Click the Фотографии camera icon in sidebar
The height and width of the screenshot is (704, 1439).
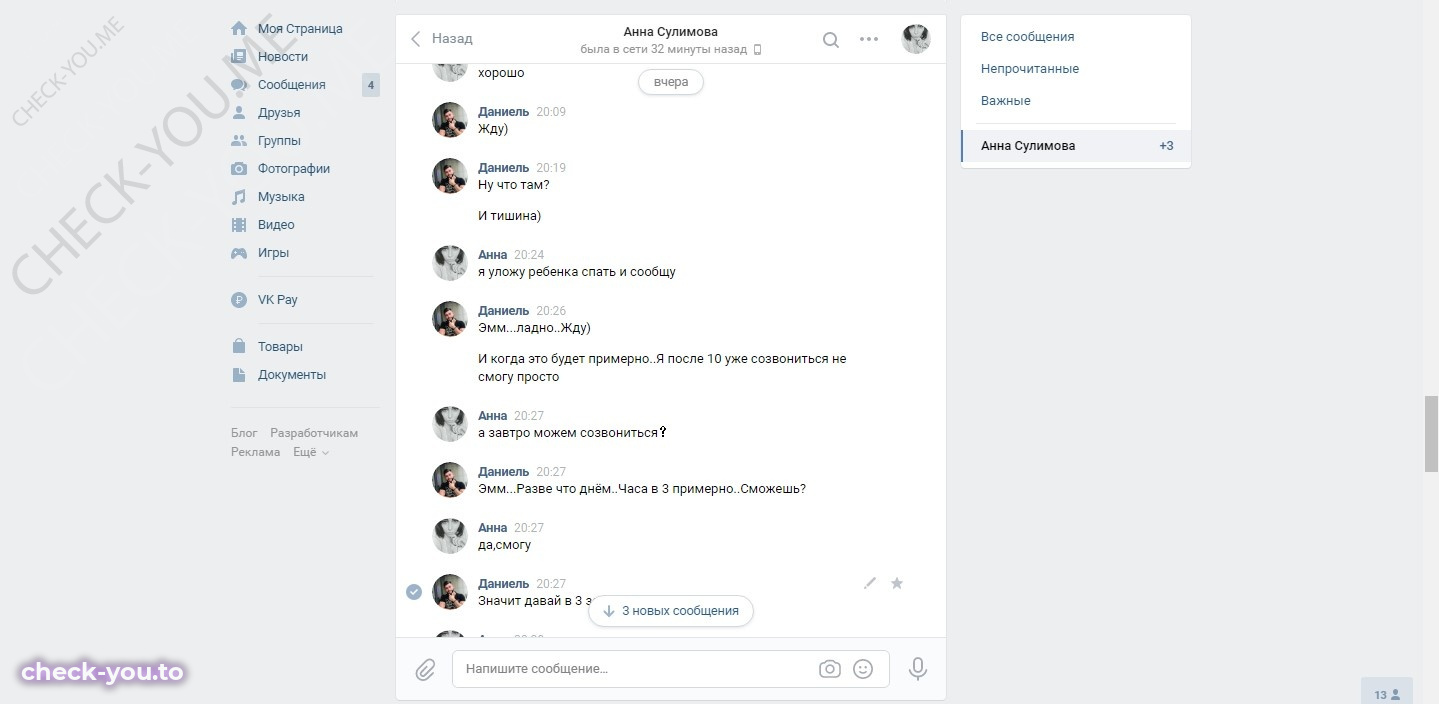coord(239,169)
